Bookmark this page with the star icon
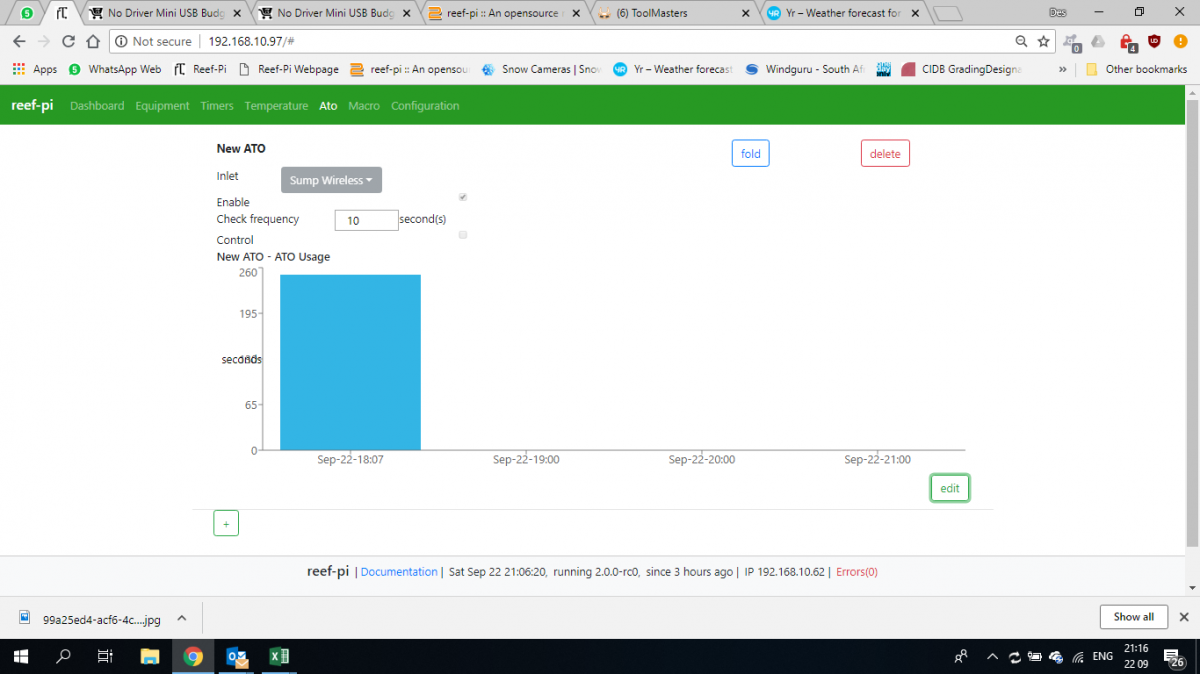1200x674 pixels. tap(1043, 42)
